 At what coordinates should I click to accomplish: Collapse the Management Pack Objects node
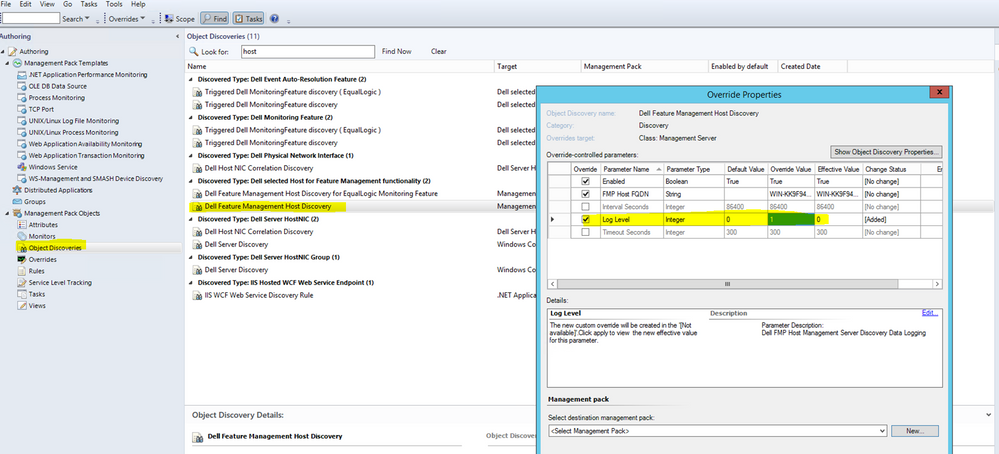8,213
